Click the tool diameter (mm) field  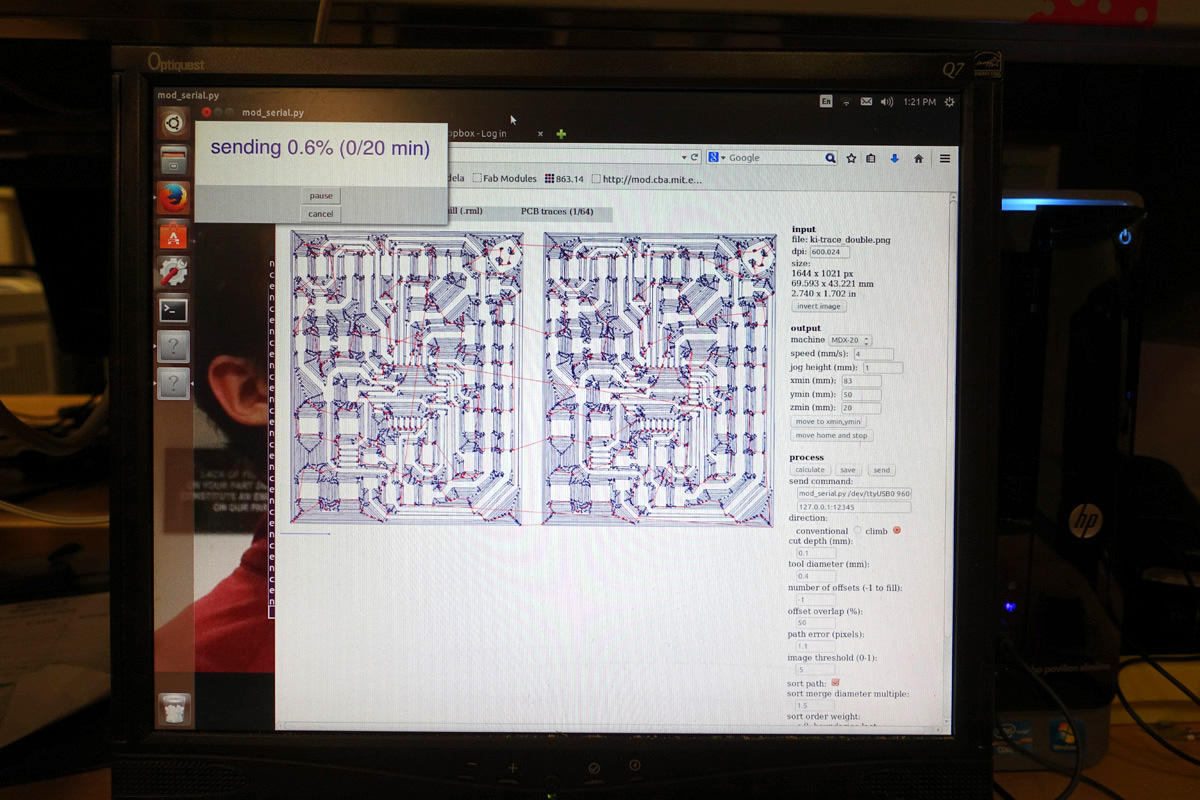[x=815, y=576]
